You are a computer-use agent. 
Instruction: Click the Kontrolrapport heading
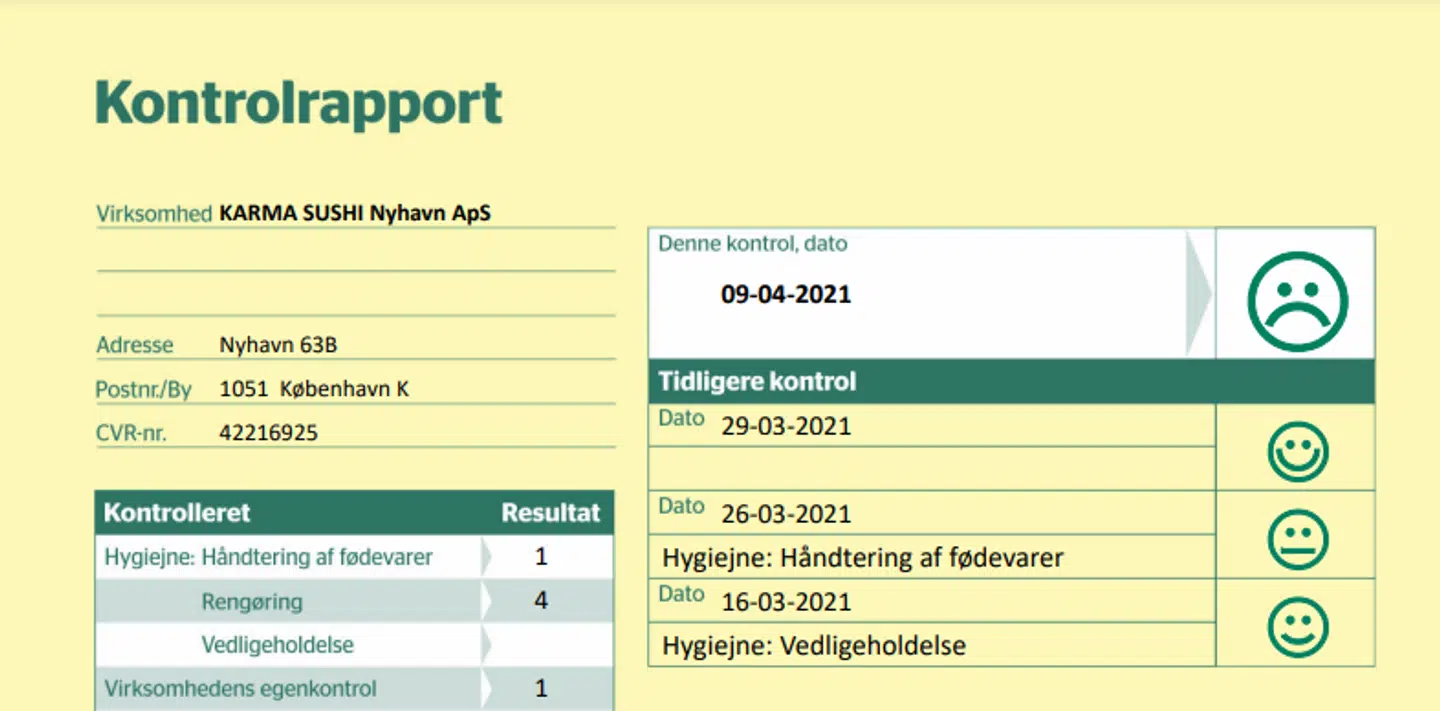point(298,103)
